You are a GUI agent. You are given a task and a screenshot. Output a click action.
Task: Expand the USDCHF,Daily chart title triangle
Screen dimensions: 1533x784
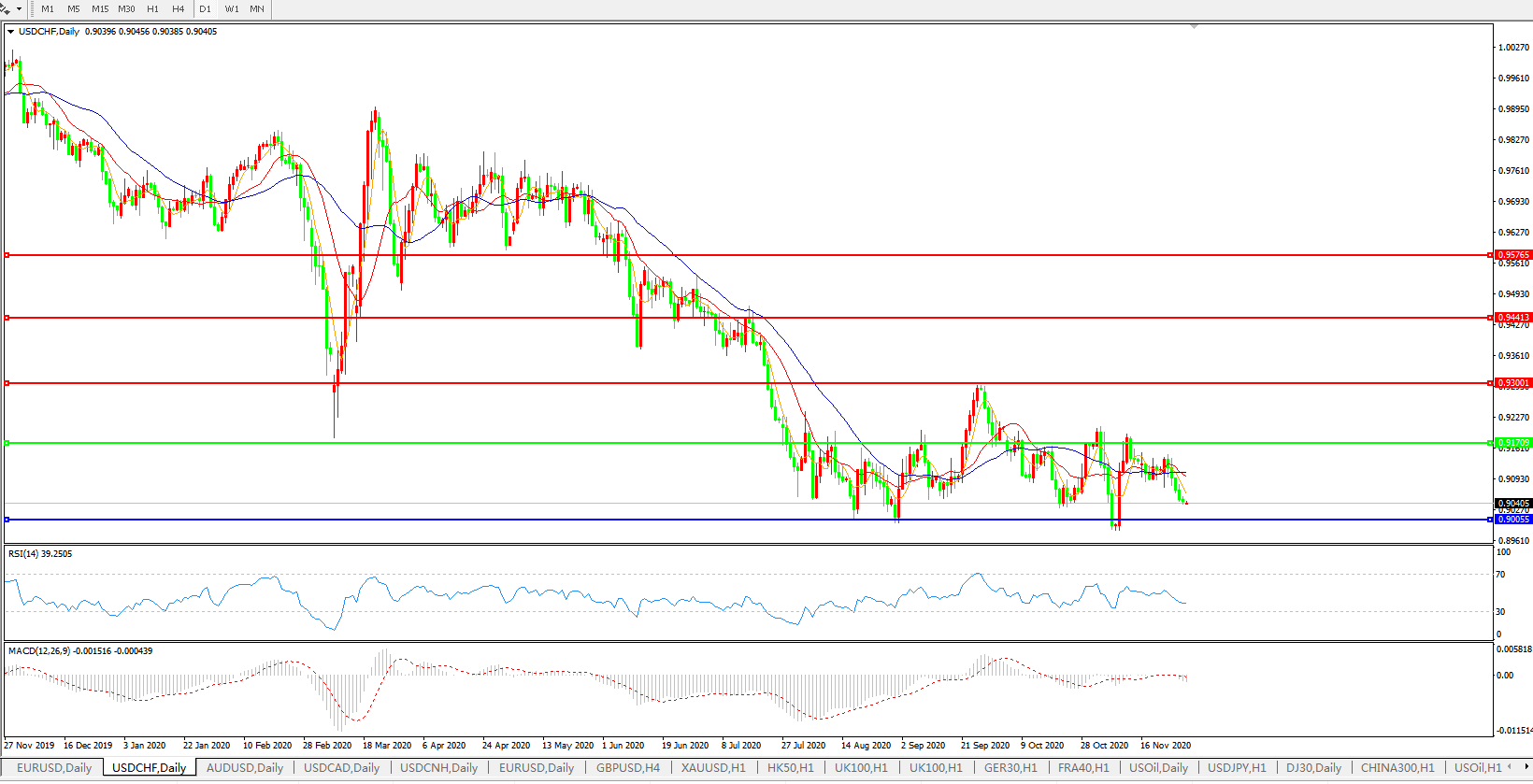click(x=10, y=32)
